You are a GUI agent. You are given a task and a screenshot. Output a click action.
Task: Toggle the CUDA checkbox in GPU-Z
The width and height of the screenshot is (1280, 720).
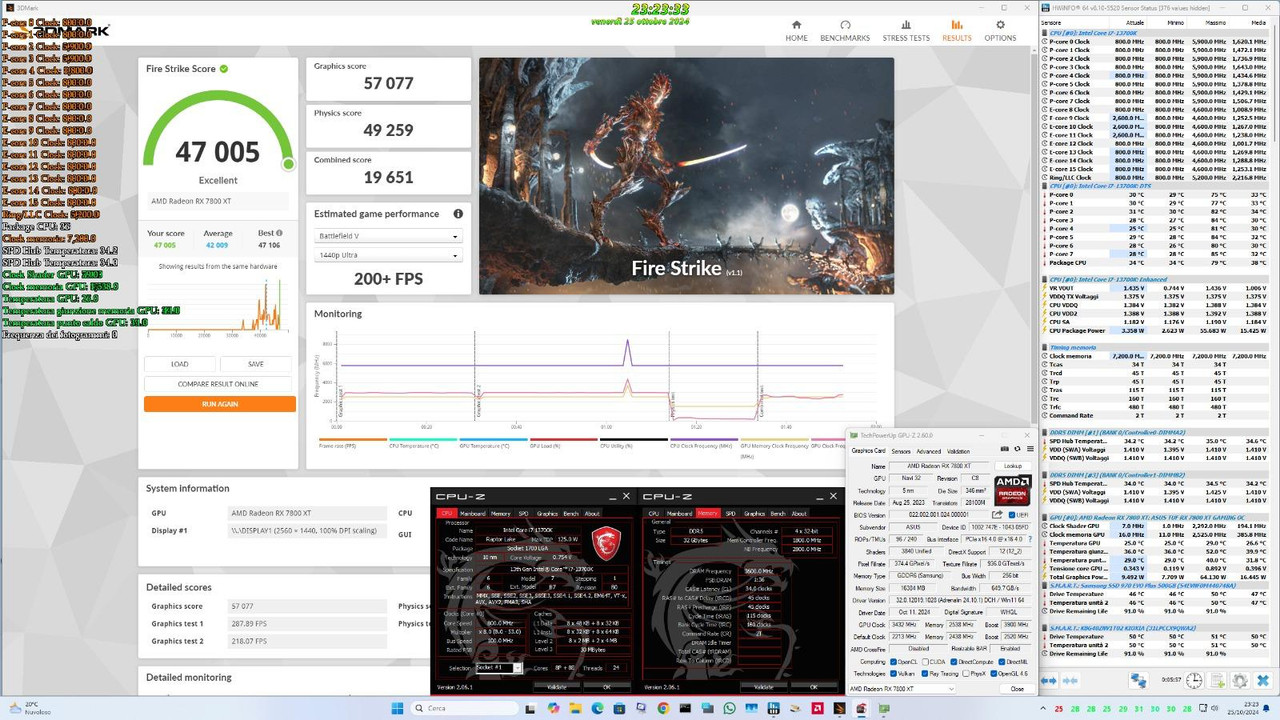[x=926, y=662]
